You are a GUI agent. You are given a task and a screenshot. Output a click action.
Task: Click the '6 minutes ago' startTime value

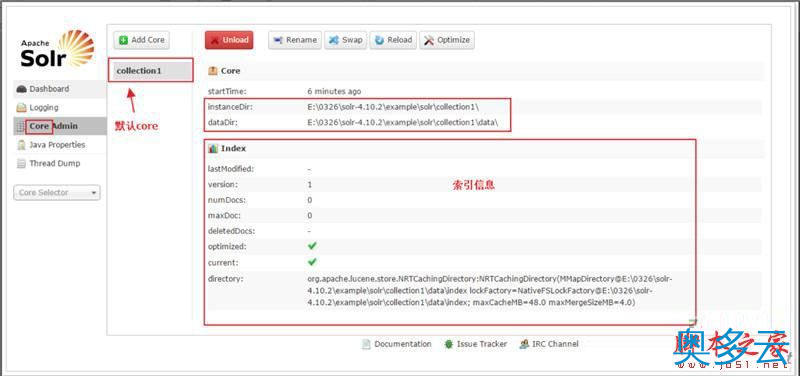[x=334, y=91]
